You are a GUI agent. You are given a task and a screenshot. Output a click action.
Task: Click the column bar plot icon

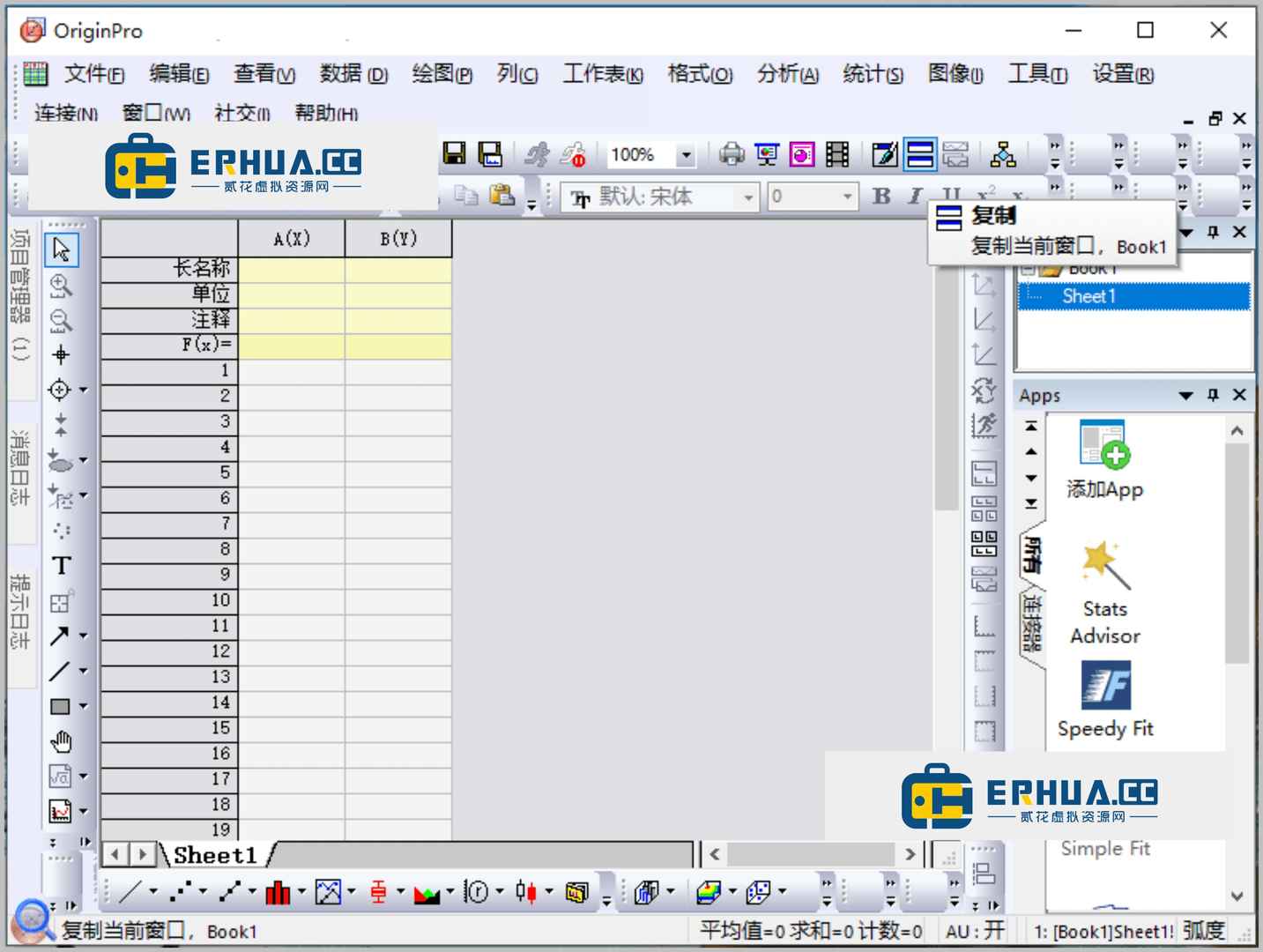tap(278, 893)
